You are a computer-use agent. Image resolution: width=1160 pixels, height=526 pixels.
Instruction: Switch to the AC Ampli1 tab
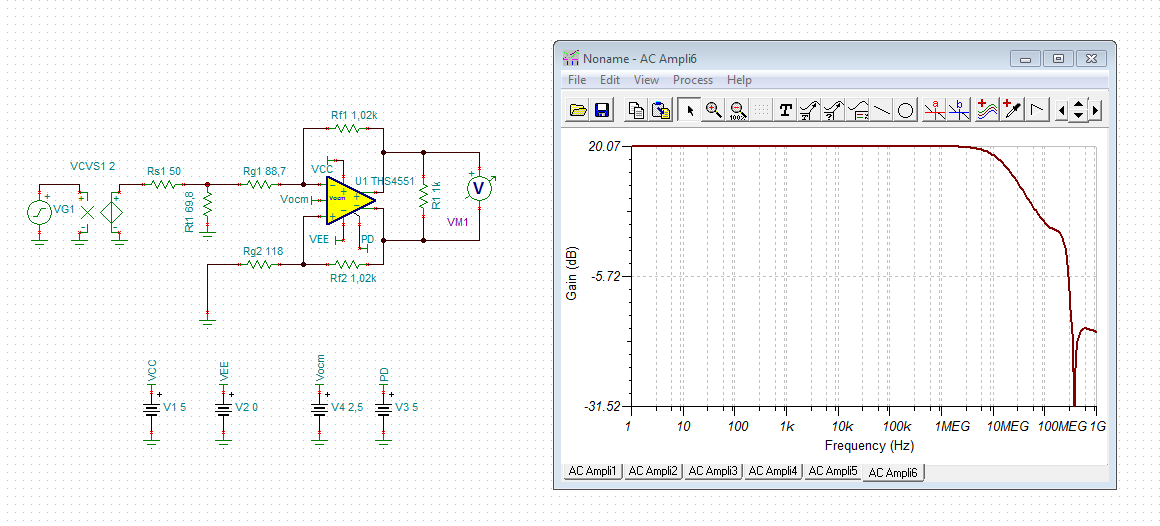pyautogui.click(x=592, y=471)
